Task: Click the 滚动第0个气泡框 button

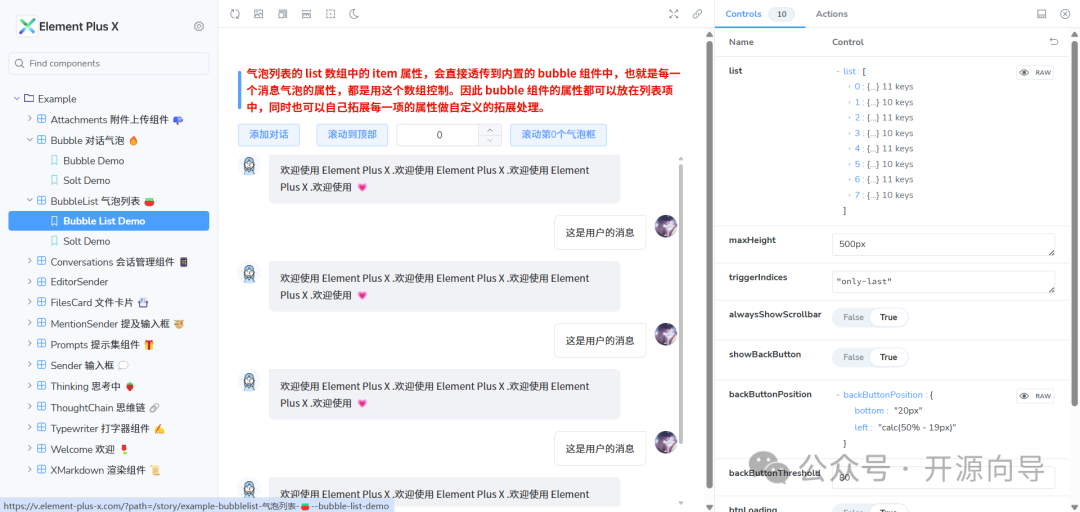Action: coord(558,135)
